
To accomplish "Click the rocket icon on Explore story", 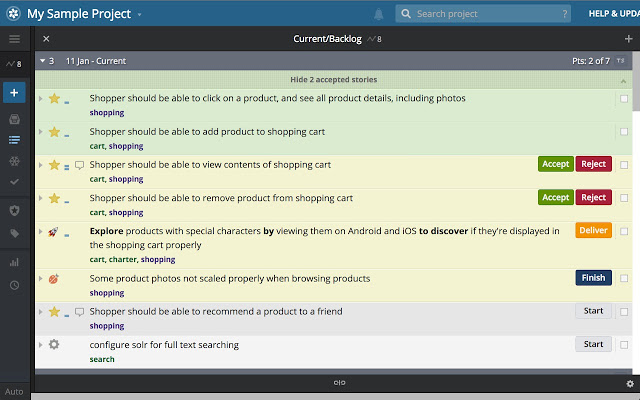I will [x=53, y=232].
